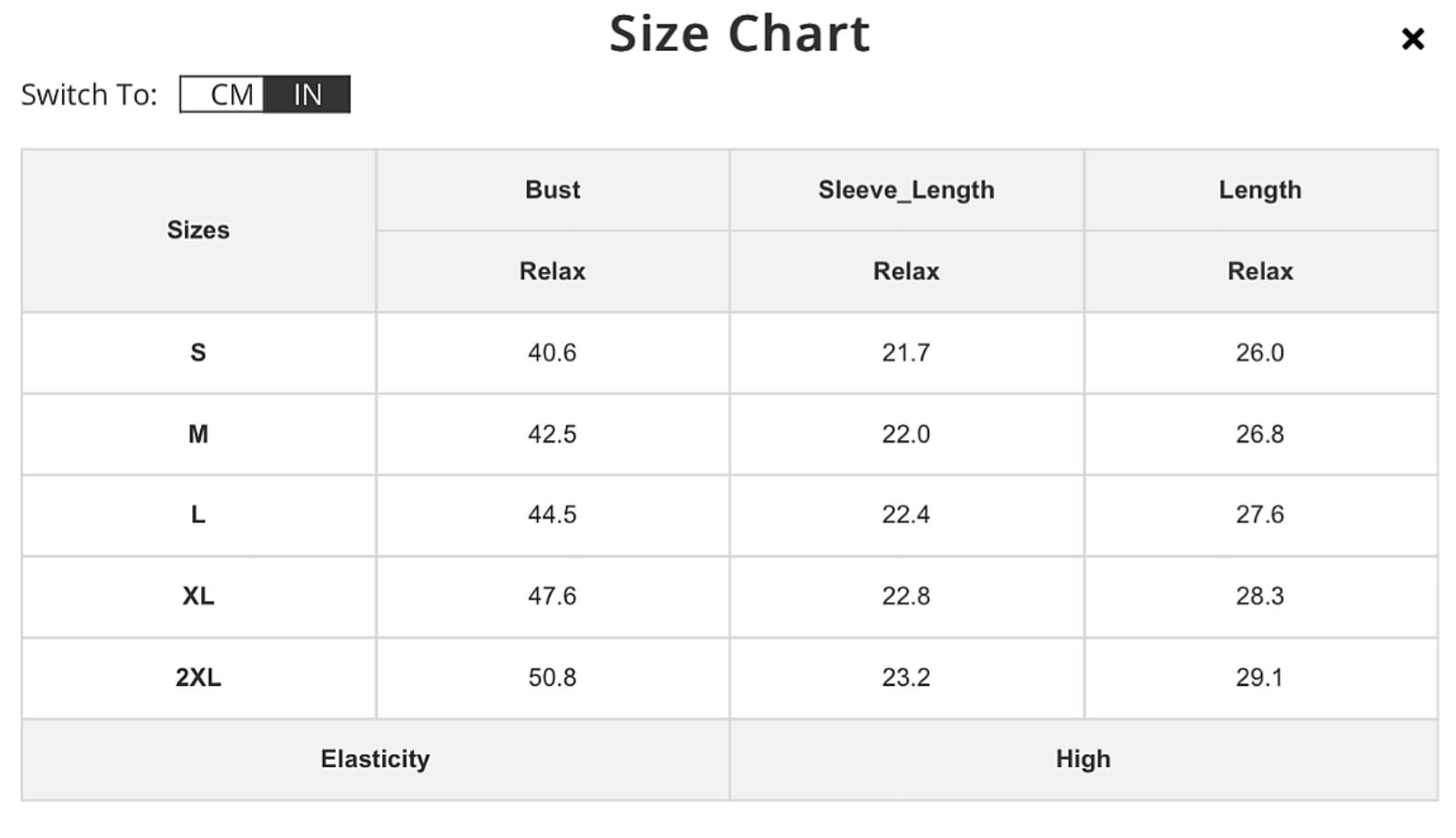This screenshot has width=1456, height=838.
Task: Select the IN unit option
Action: point(307,95)
